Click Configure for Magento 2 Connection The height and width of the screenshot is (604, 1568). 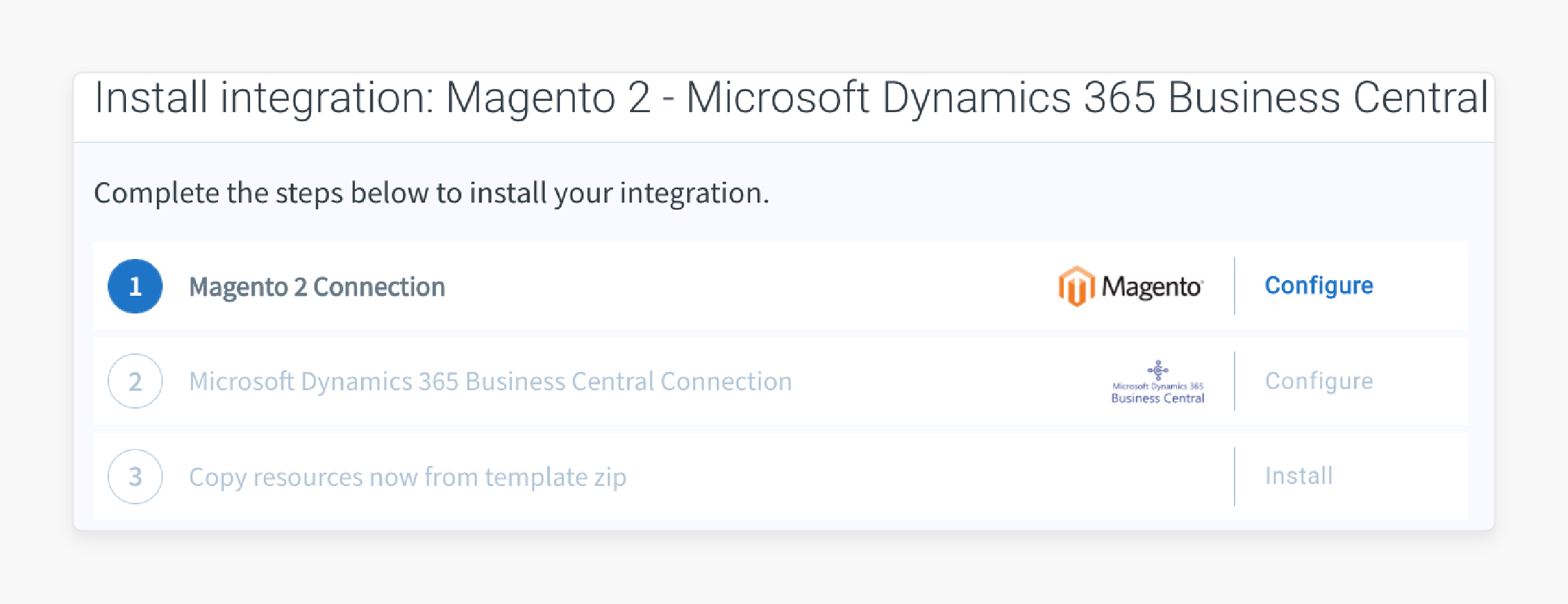pyautogui.click(x=1319, y=286)
